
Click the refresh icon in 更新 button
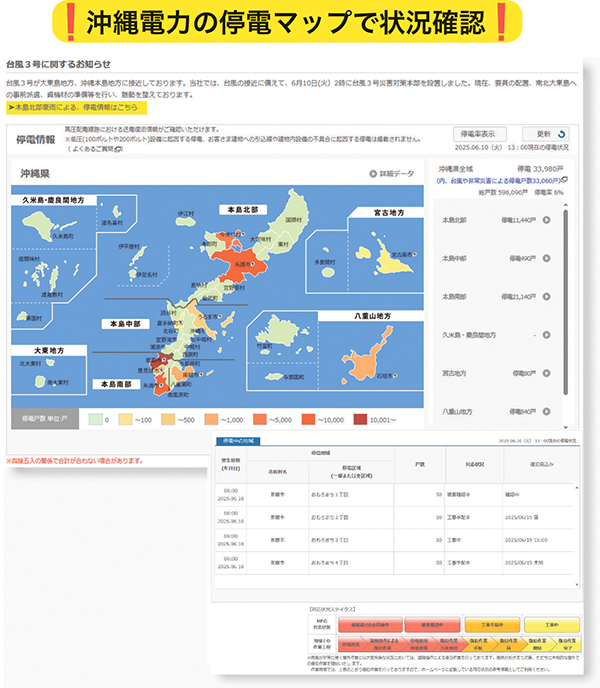[561, 134]
